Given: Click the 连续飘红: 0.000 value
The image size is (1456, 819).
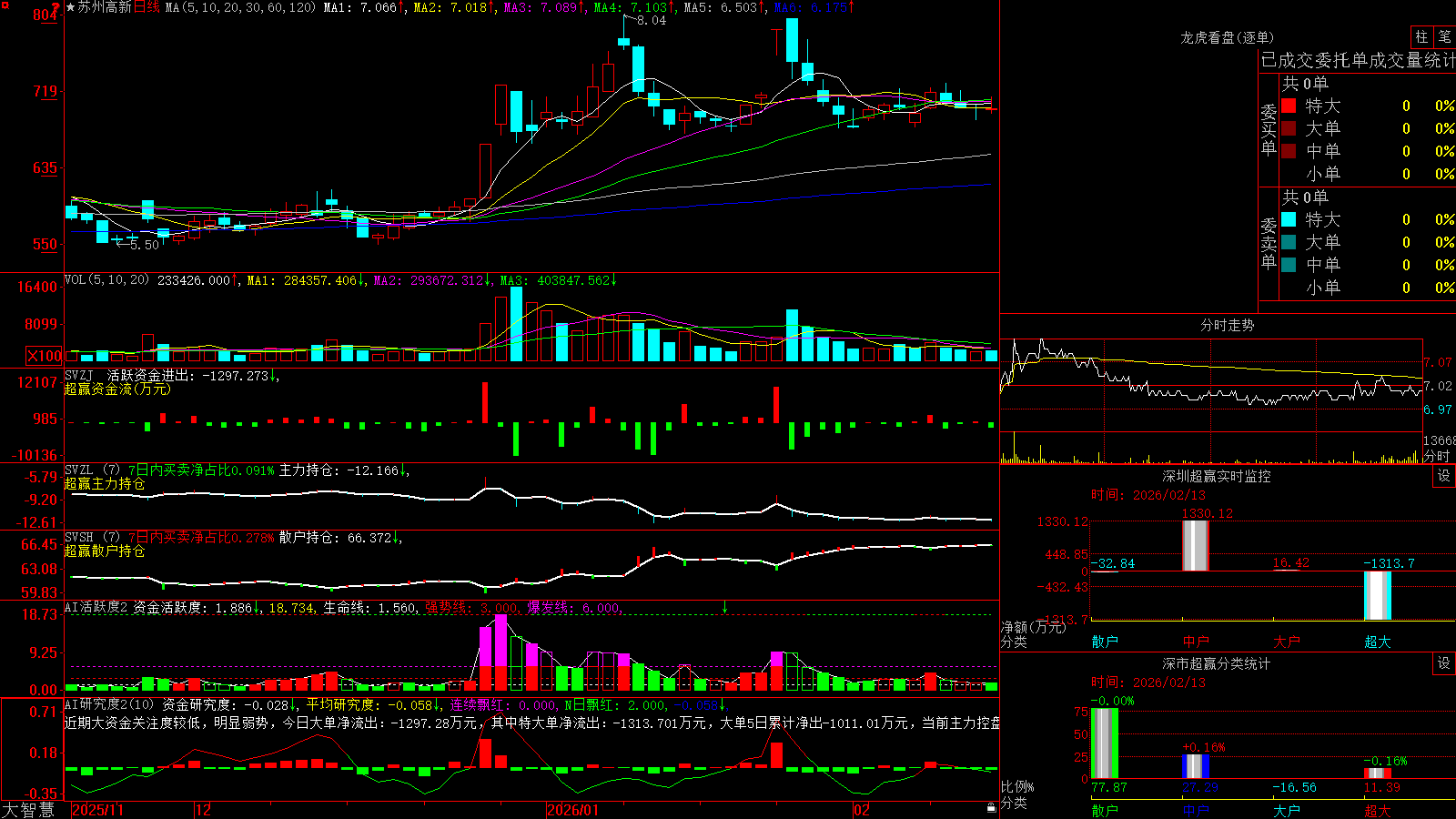Looking at the screenshot, I should (504, 704).
